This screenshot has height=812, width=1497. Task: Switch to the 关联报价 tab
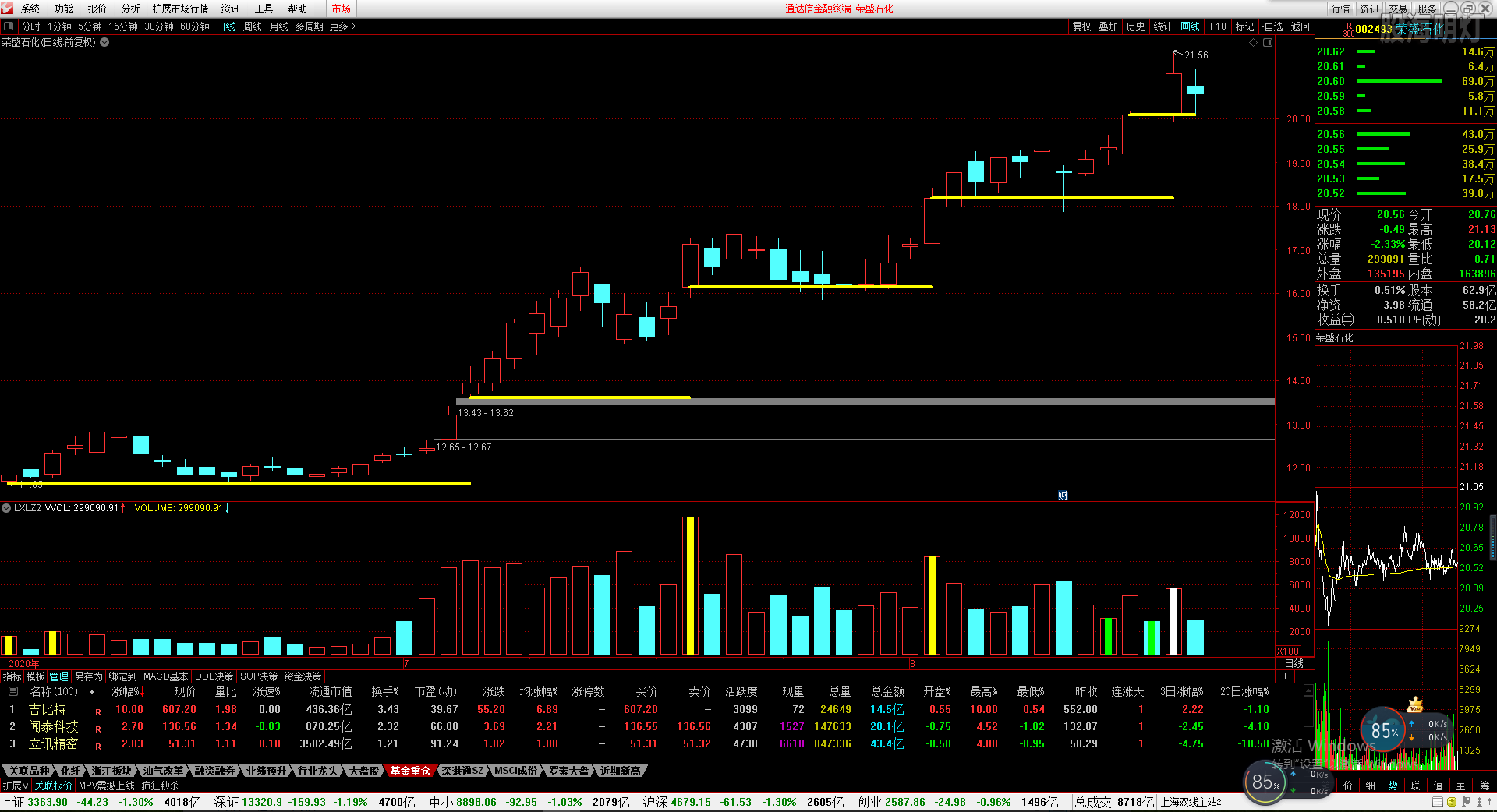click(x=53, y=786)
